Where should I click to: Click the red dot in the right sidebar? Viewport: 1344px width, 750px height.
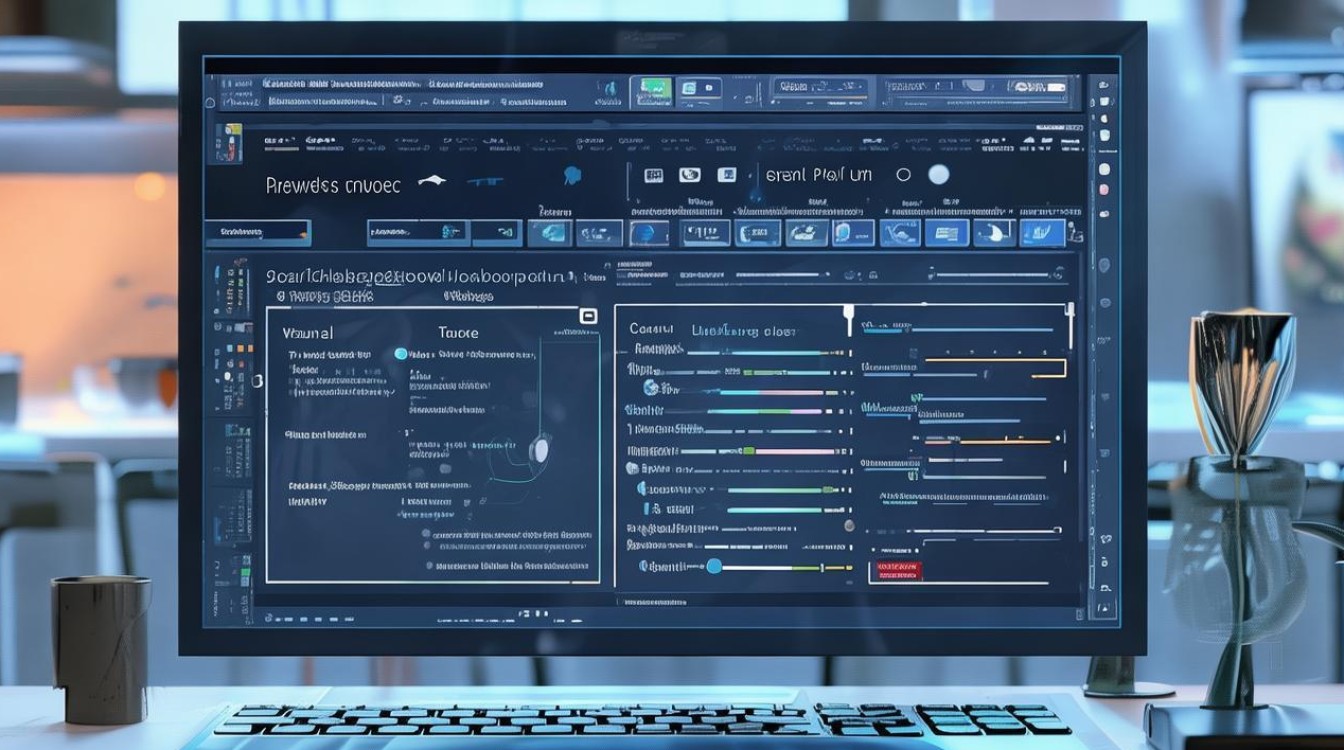pyautogui.click(x=1104, y=189)
